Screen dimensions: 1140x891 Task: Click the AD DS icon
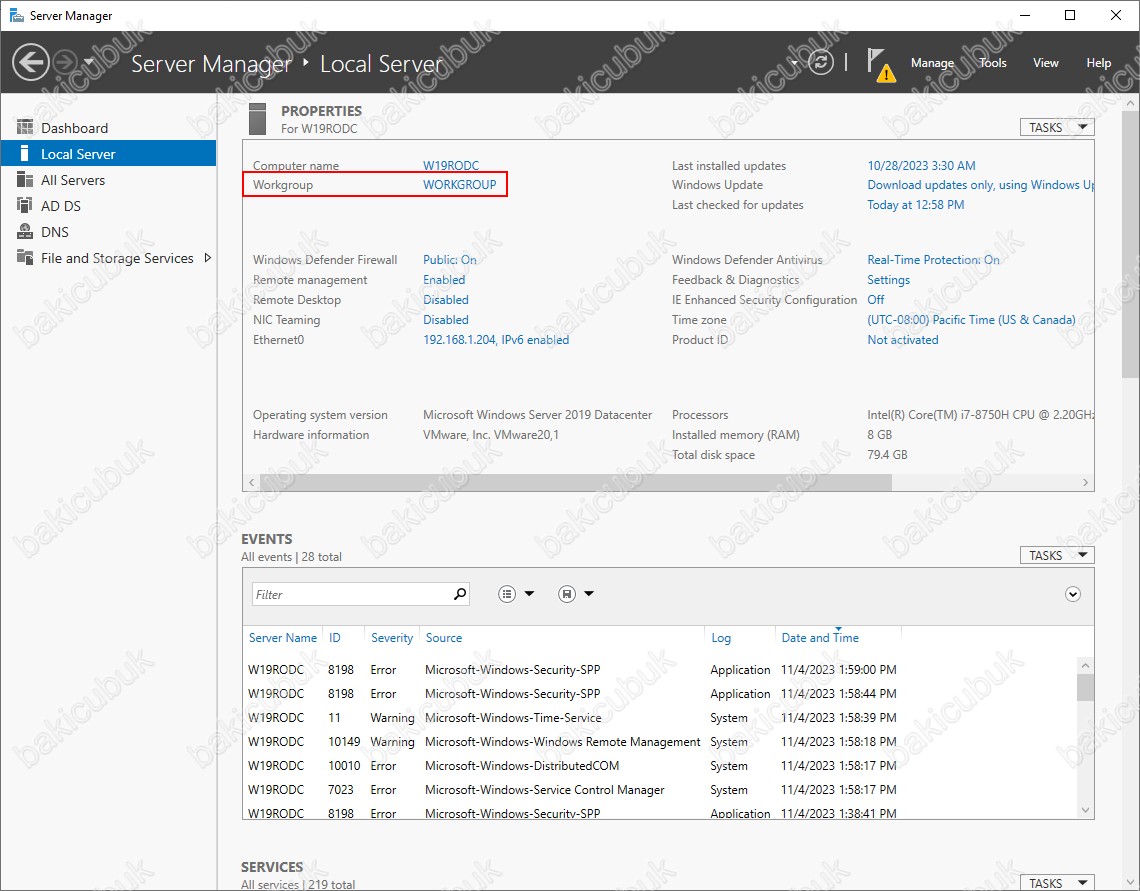click(25, 206)
